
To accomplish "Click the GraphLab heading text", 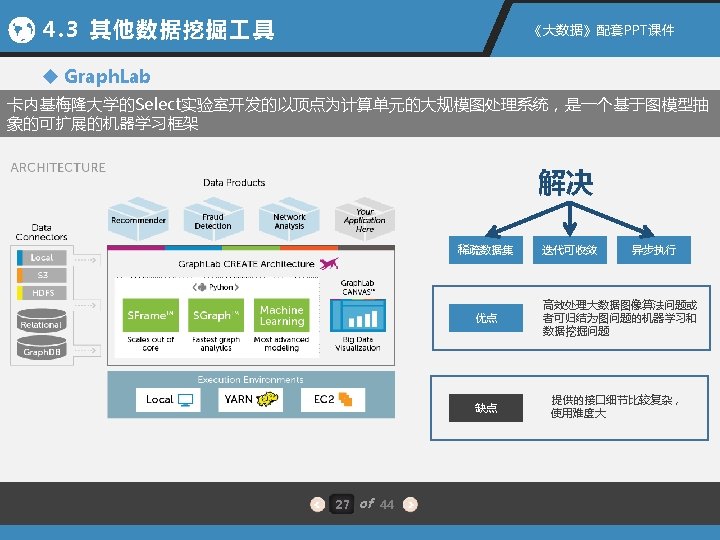I will (107, 77).
